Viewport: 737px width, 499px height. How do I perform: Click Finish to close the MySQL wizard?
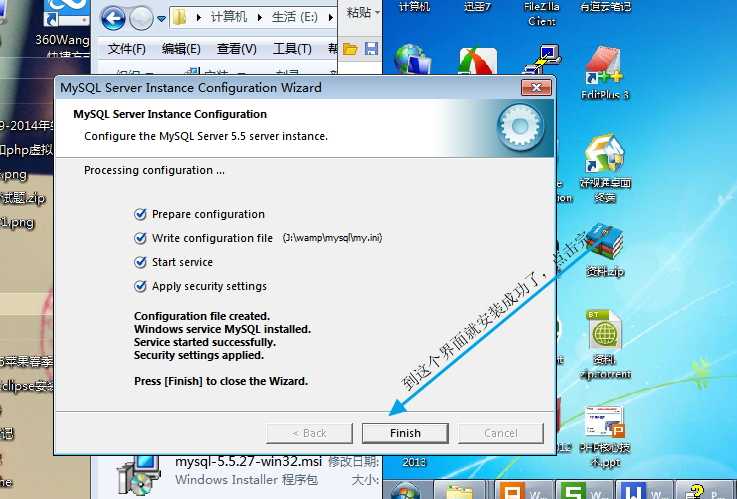405,433
